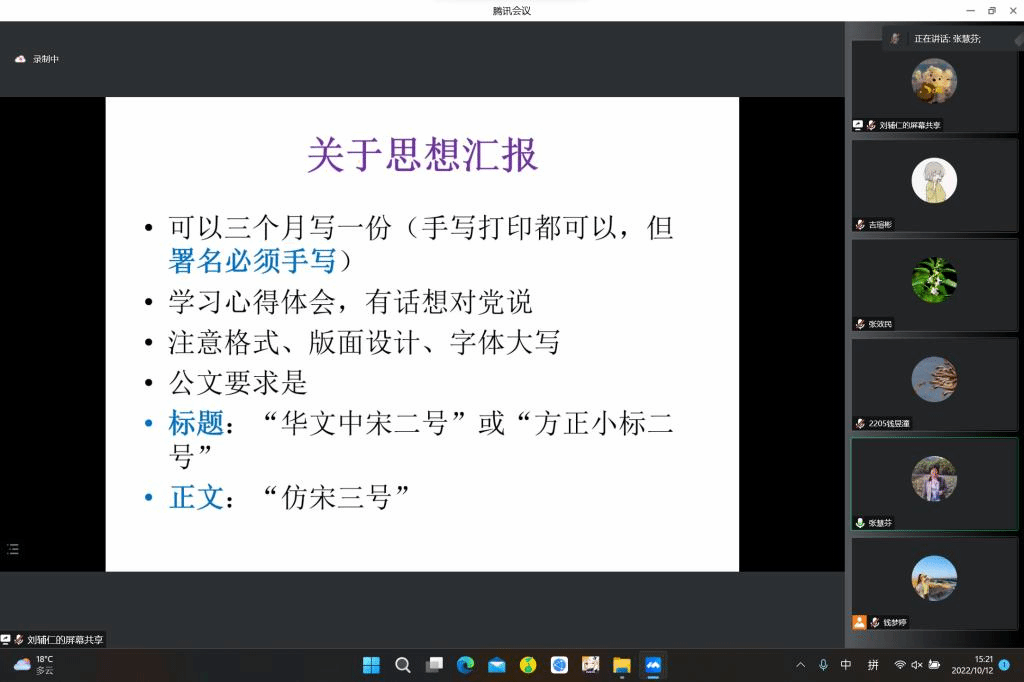Toggle the 拼 pinyin input mode
1024x682 pixels.
coord(873,665)
